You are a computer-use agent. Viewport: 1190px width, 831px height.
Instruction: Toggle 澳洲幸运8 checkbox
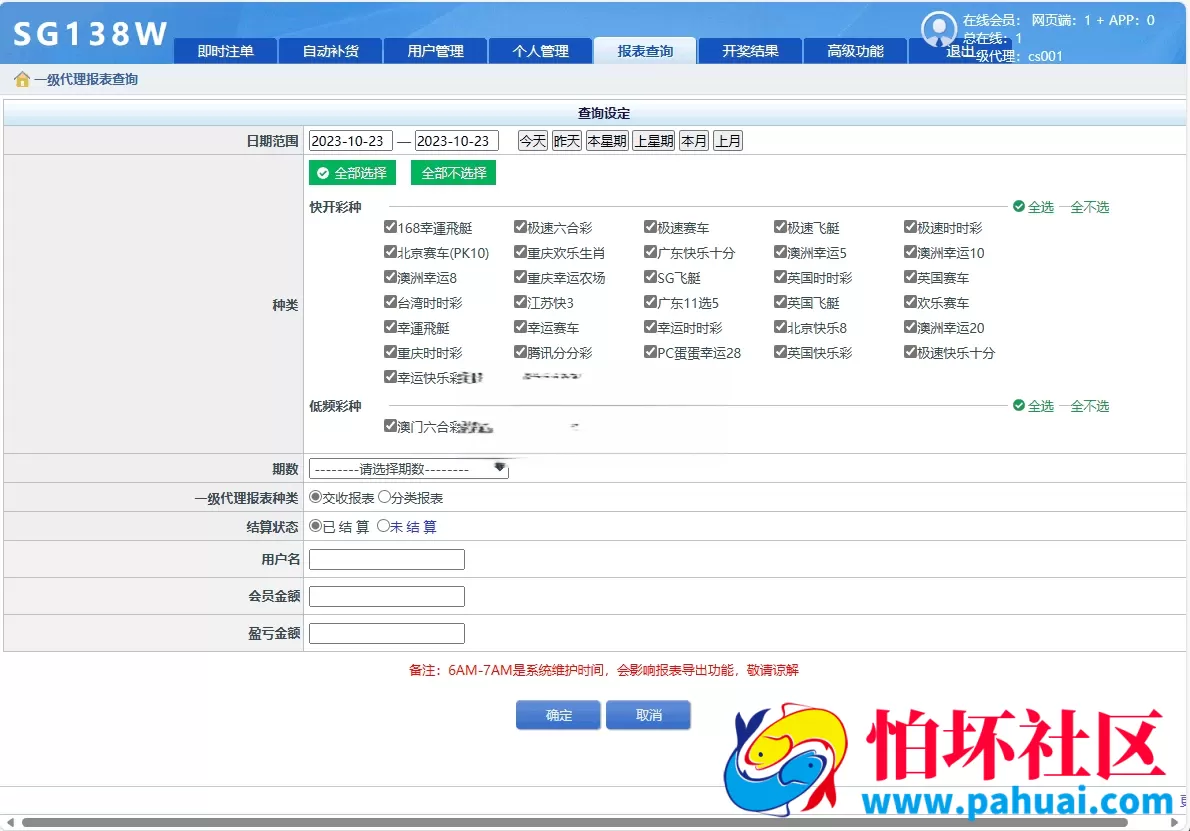point(390,277)
